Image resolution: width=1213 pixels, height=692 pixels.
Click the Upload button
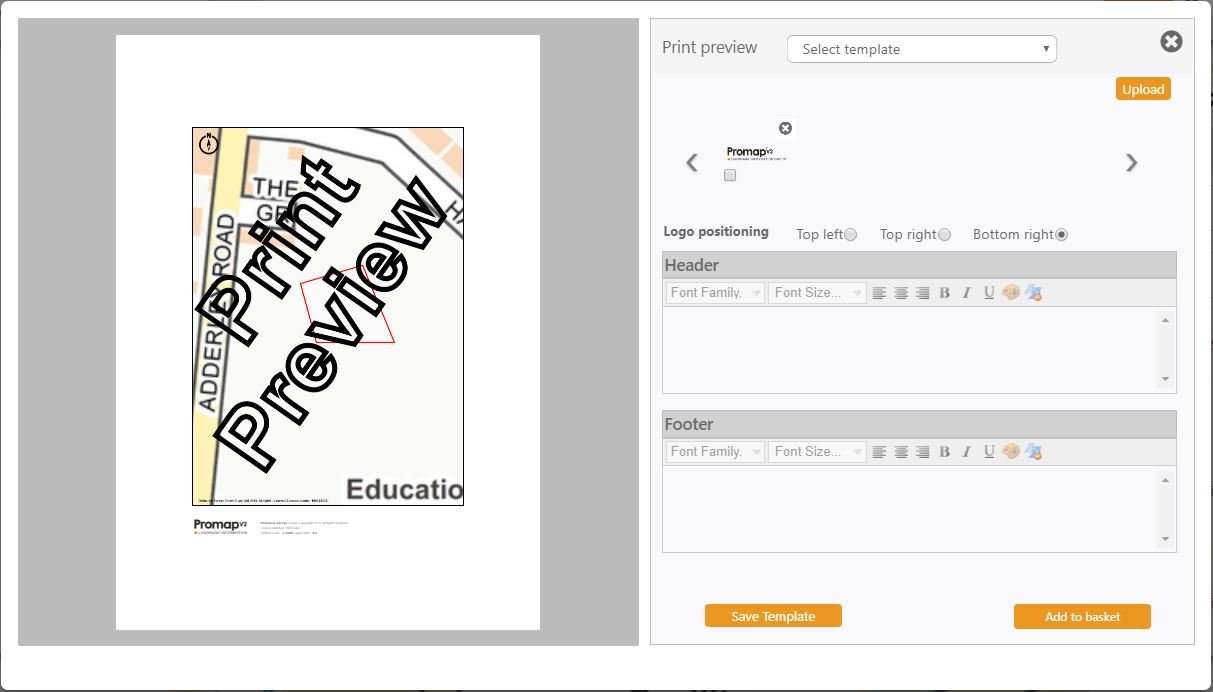(1143, 89)
